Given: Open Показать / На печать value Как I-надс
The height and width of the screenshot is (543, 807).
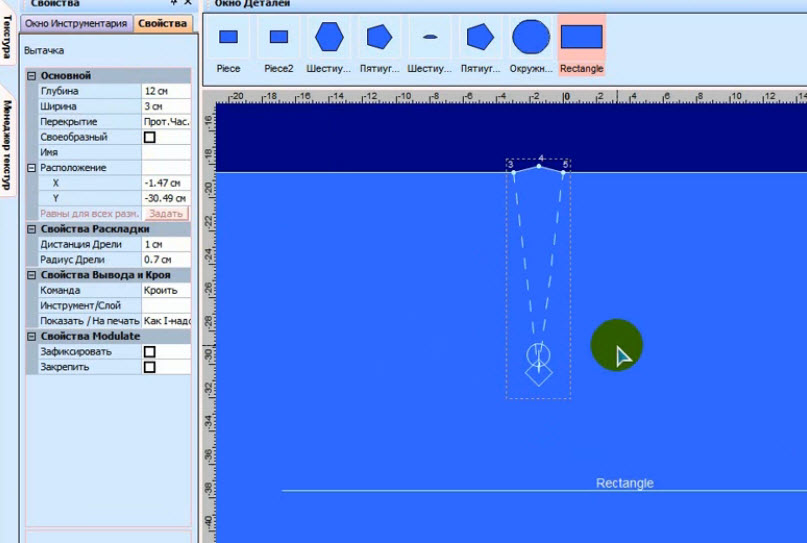Looking at the screenshot, I should [166, 321].
